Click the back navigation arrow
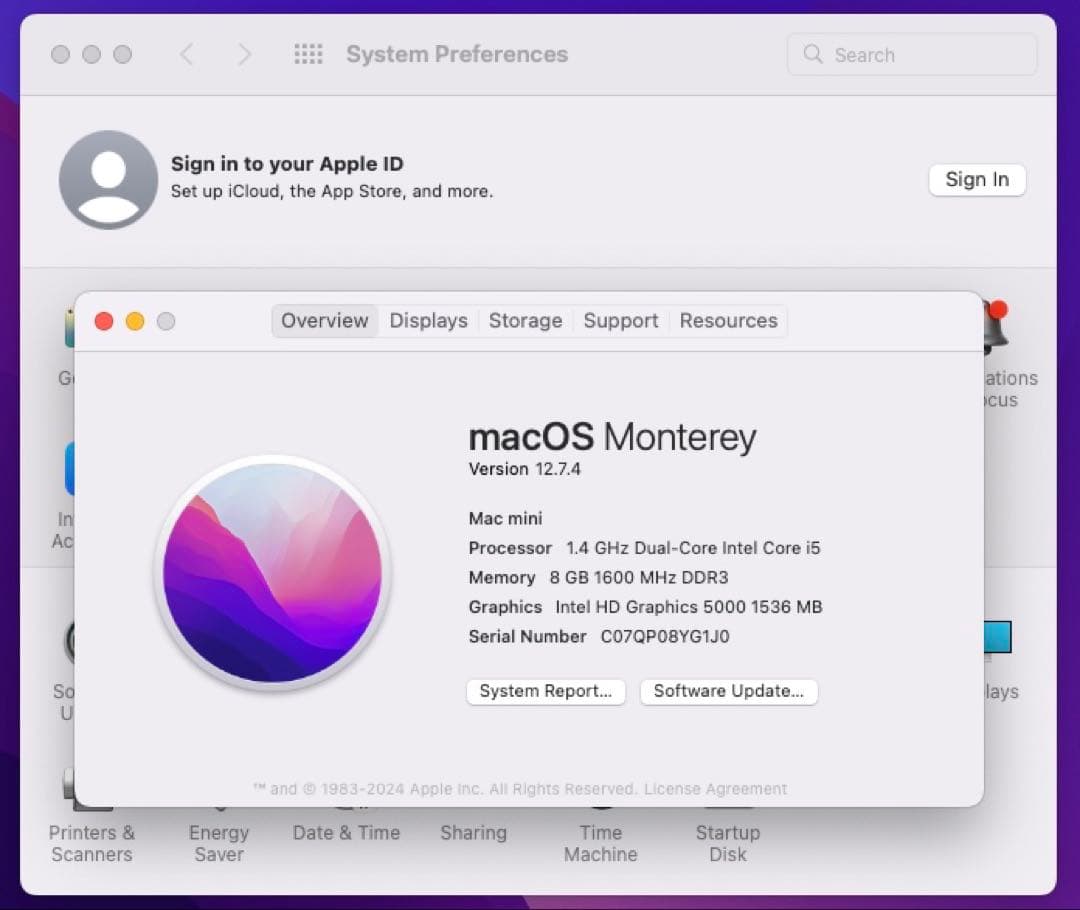Viewport: 1080px width, 910px height. coord(188,54)
